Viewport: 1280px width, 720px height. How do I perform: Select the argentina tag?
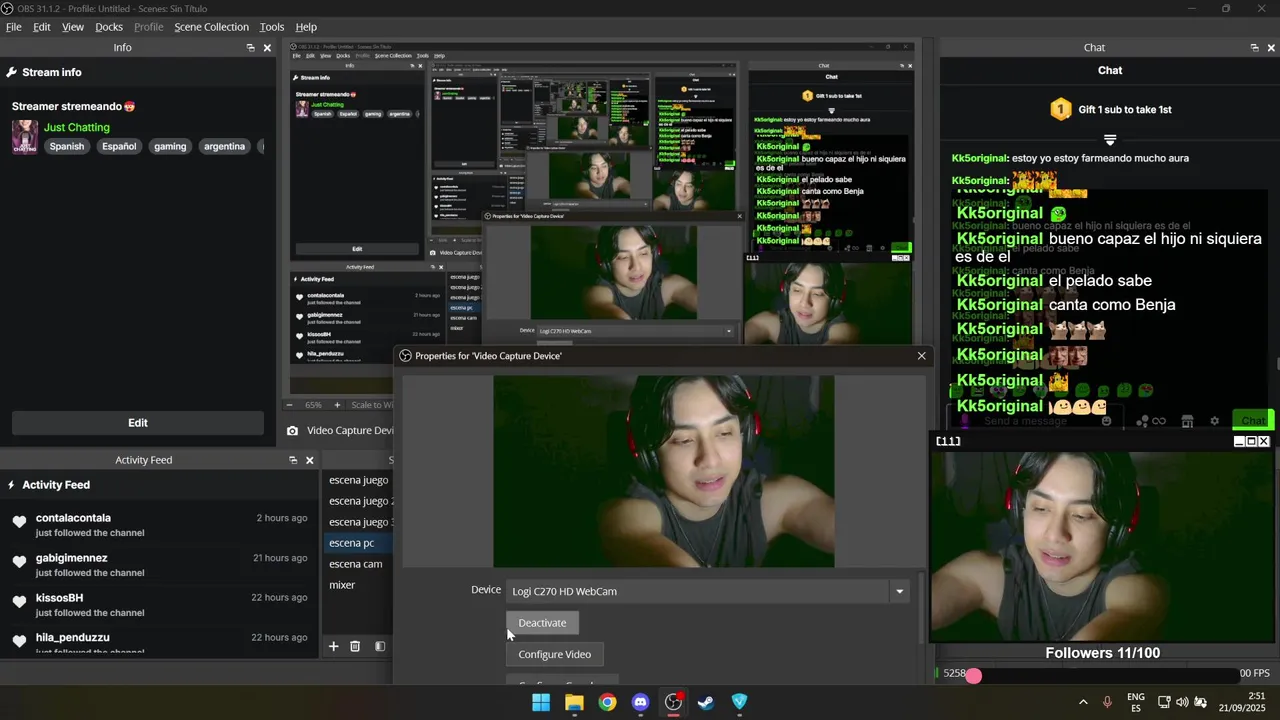[x=224, y=146]
